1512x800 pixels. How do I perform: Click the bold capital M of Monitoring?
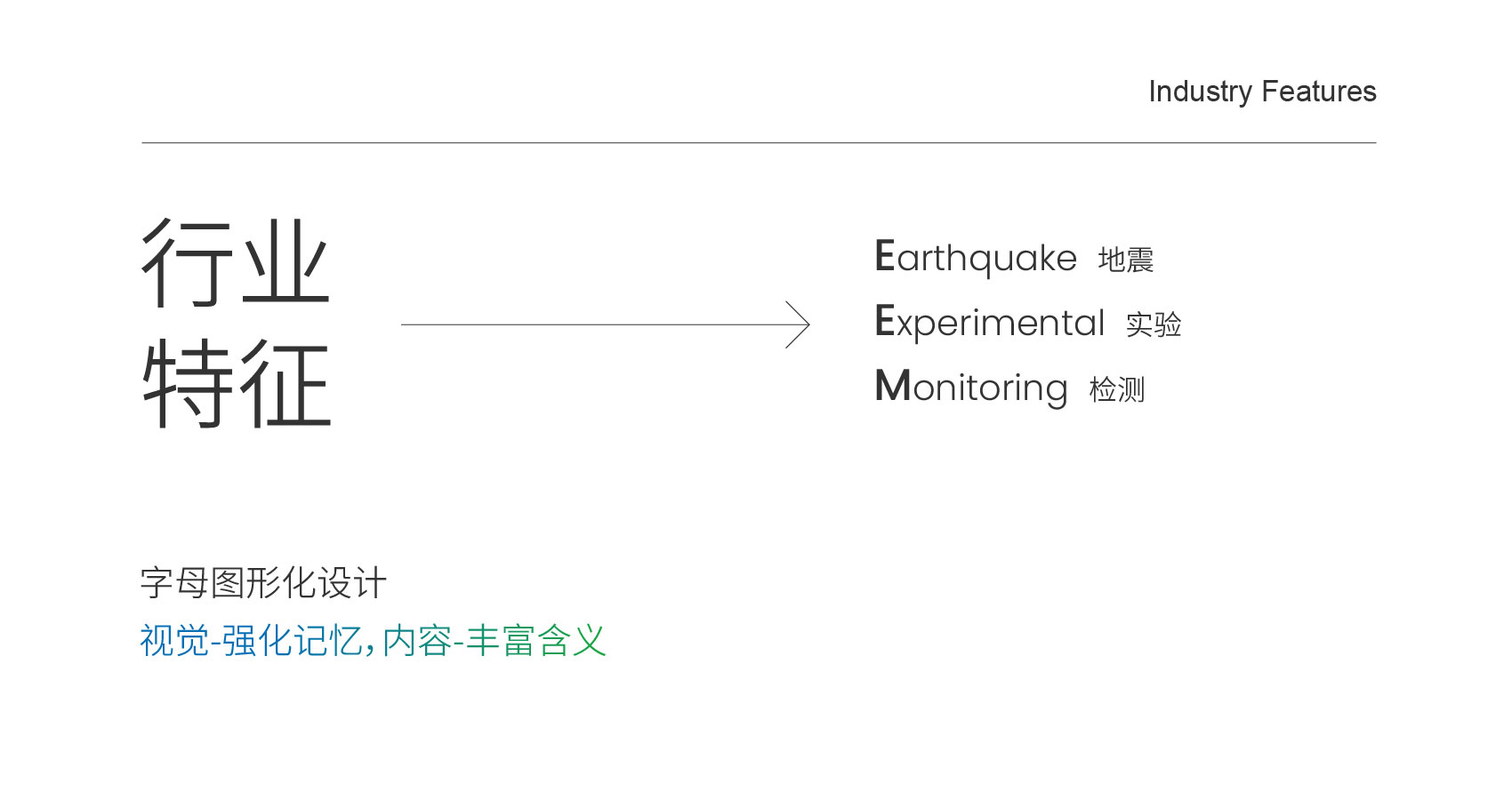(x=893, y=385)
